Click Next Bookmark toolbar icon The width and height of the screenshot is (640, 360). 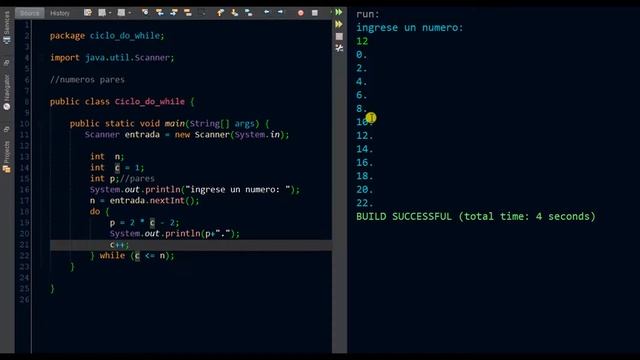[234, 13]
